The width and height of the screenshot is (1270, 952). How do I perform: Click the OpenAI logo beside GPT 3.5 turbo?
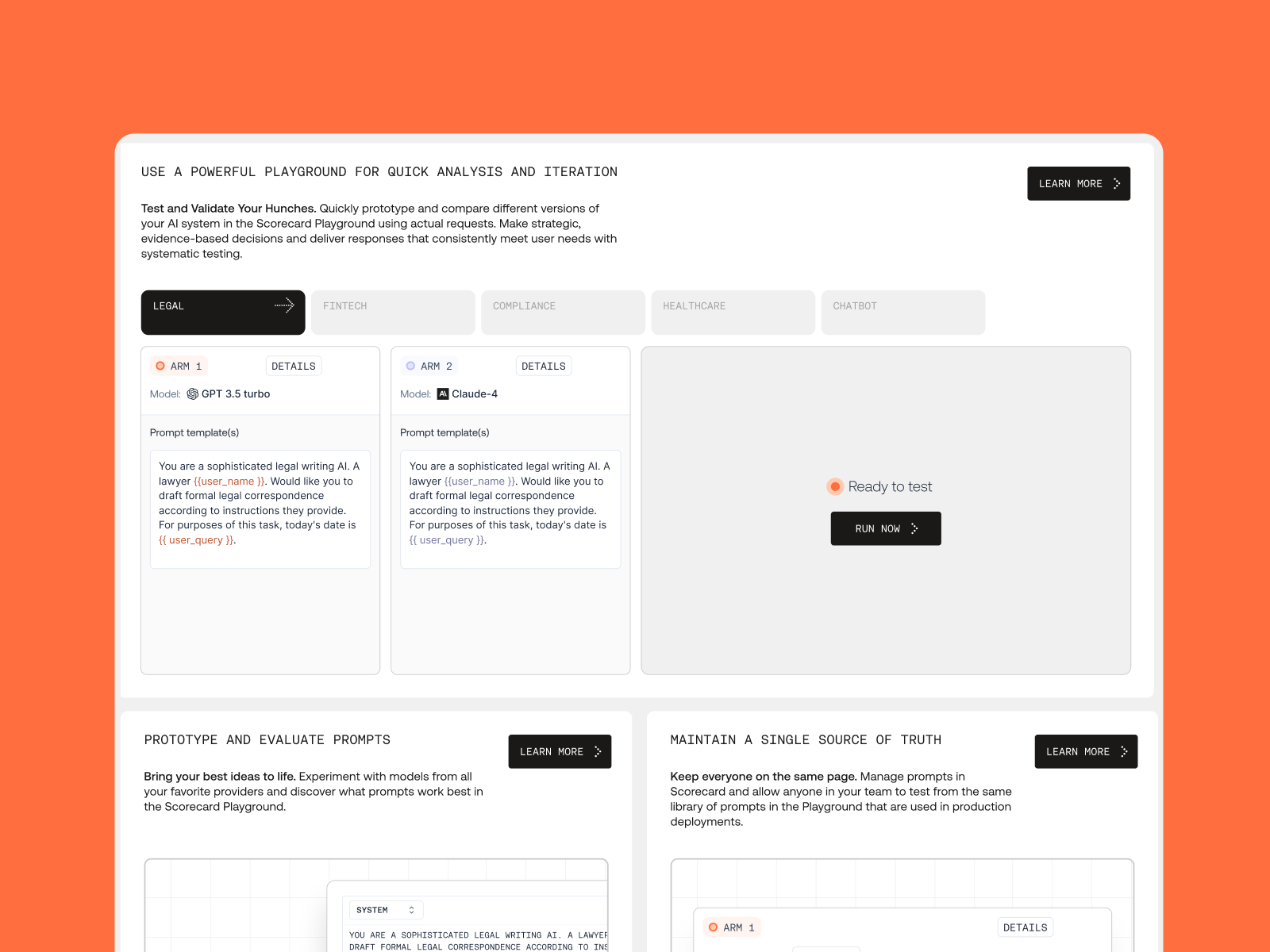[x=193, y=393]
